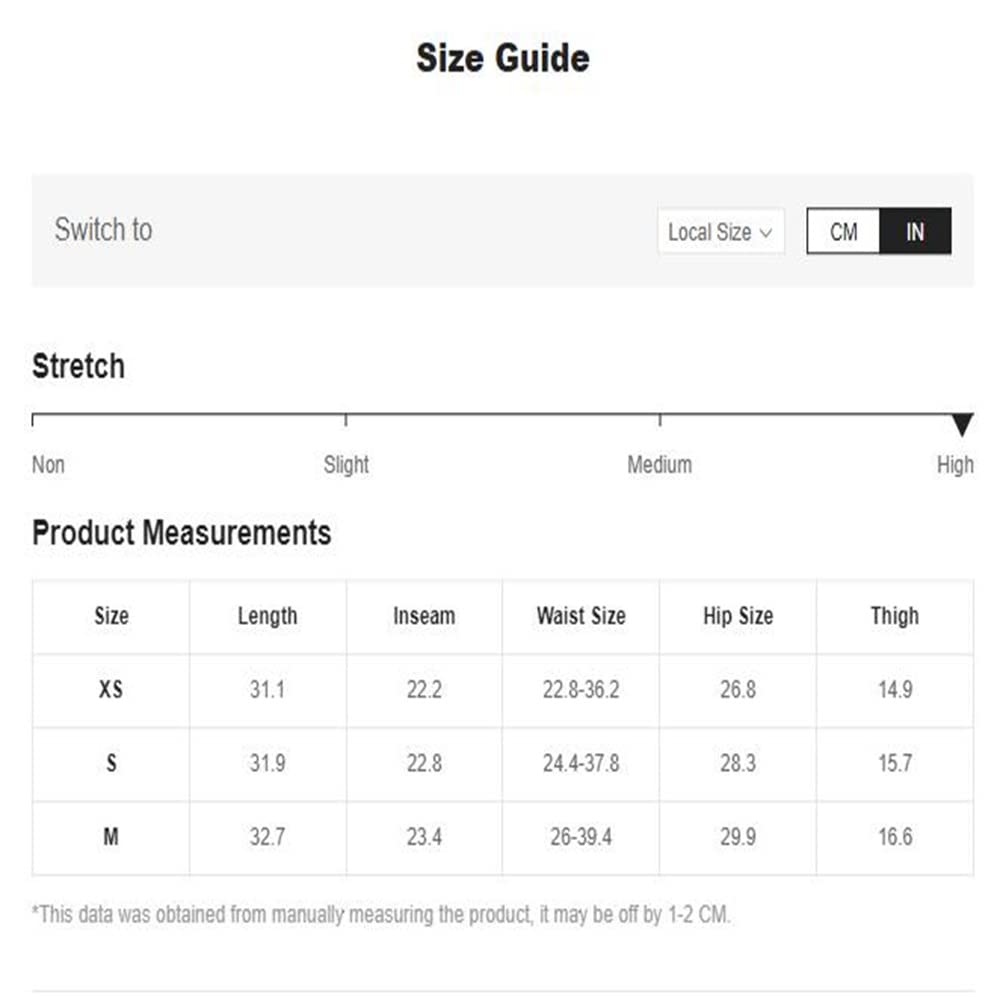
Task: Click the Length column header
Action: (x=268, y=616)
